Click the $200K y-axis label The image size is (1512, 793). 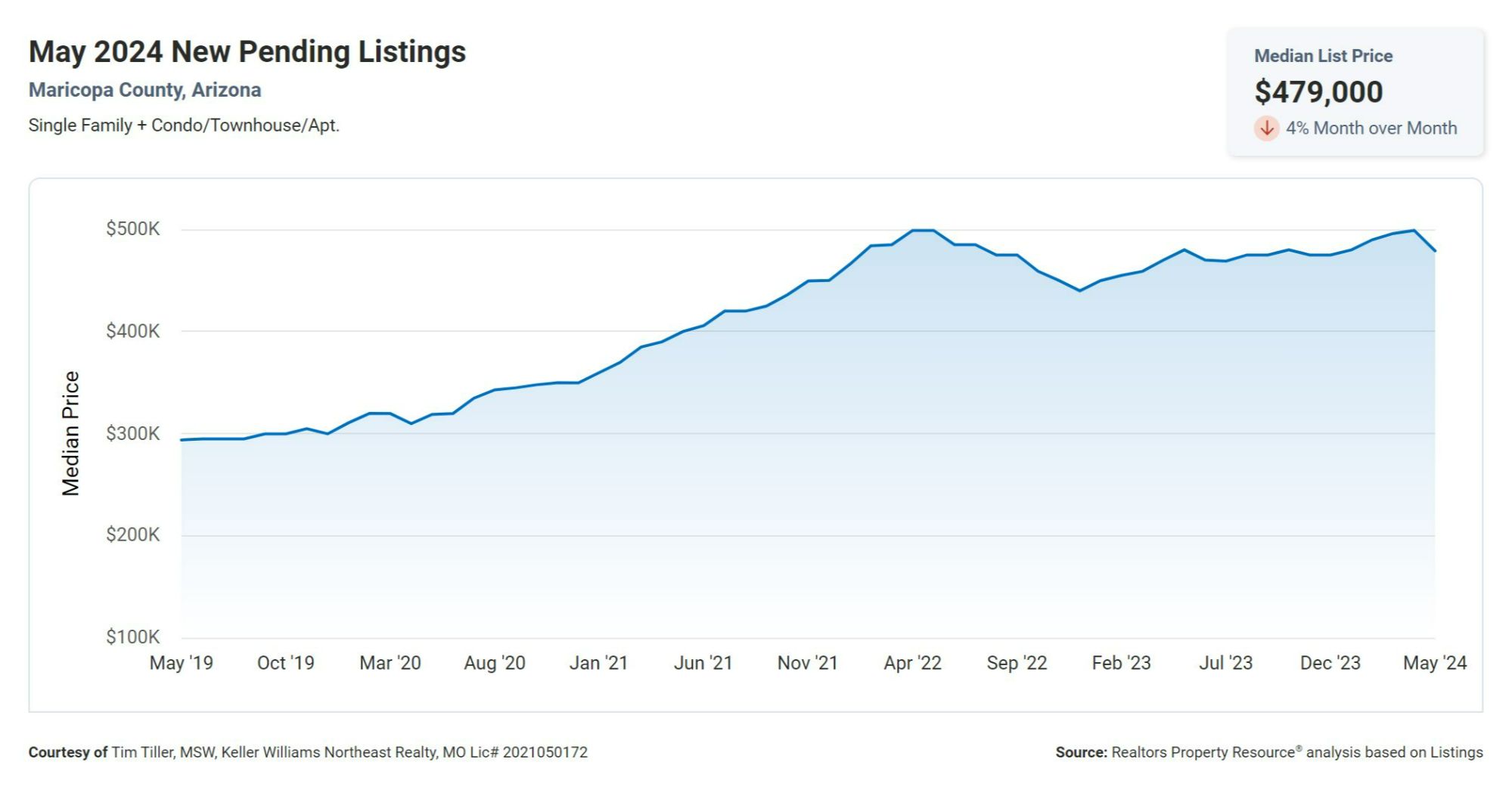133,535
